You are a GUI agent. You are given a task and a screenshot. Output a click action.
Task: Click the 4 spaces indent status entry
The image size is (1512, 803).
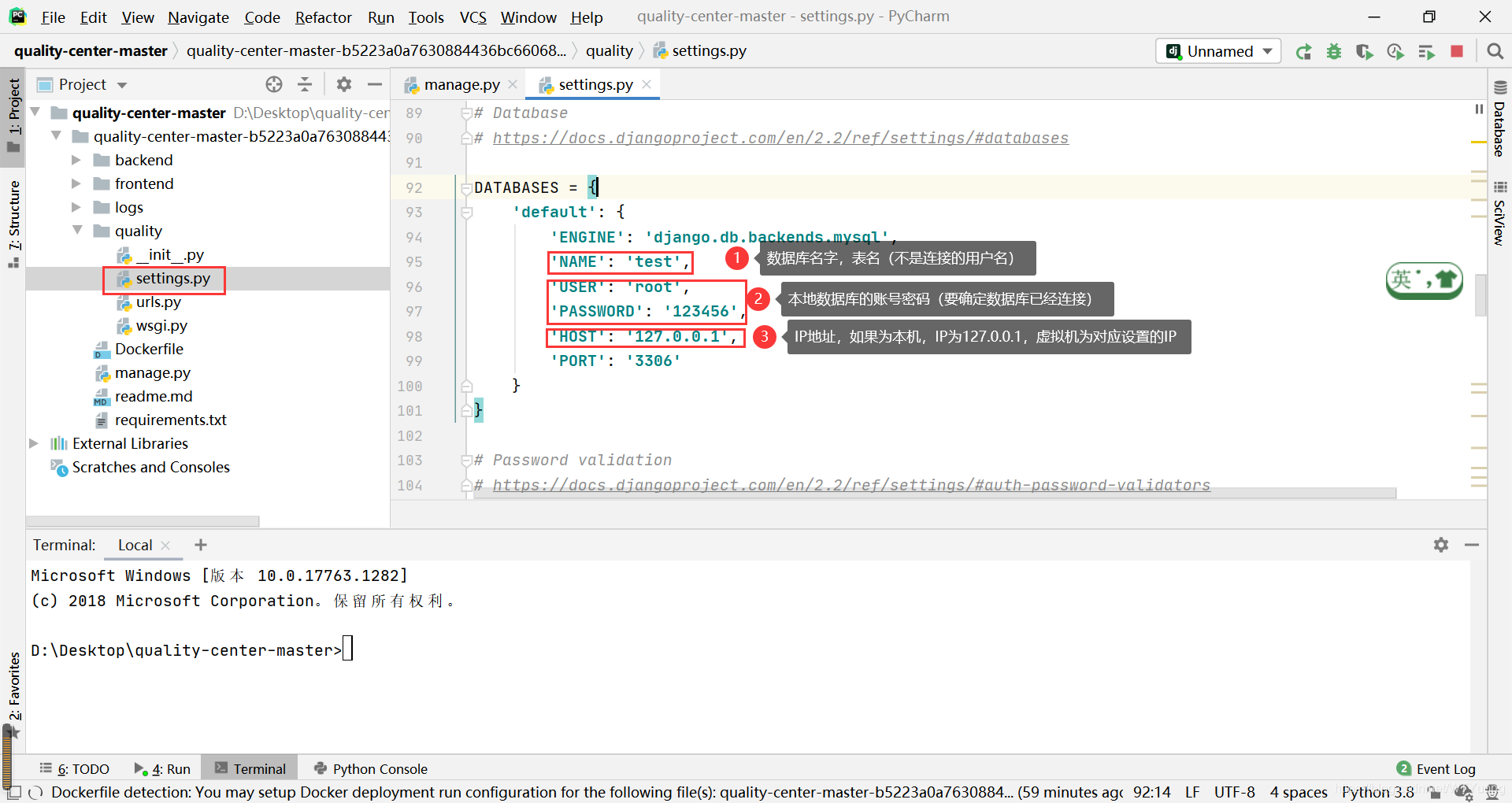click(1299, 792)
